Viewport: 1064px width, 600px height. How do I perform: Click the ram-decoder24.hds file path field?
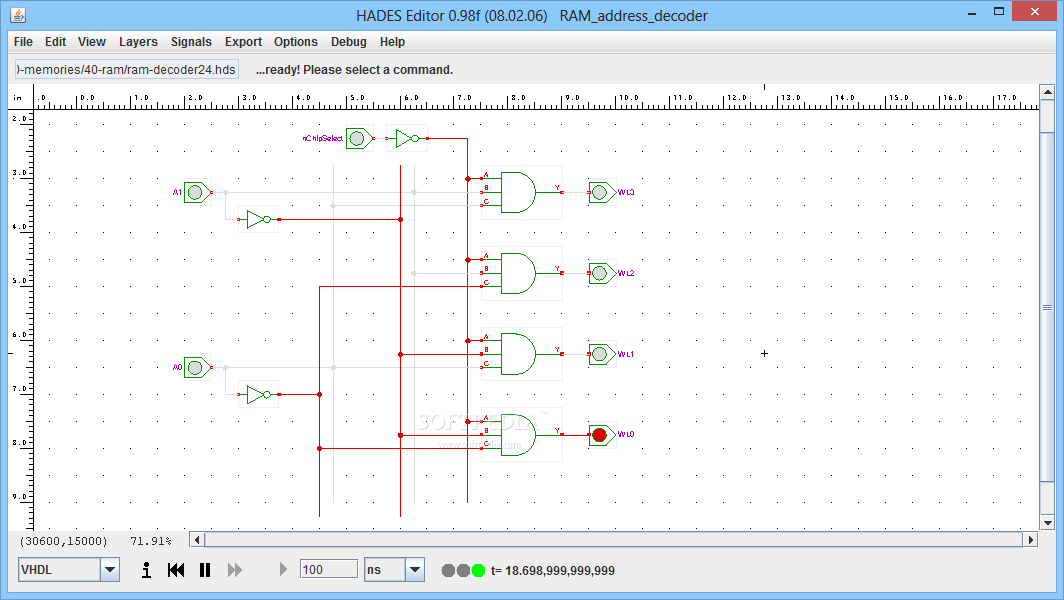127,69
